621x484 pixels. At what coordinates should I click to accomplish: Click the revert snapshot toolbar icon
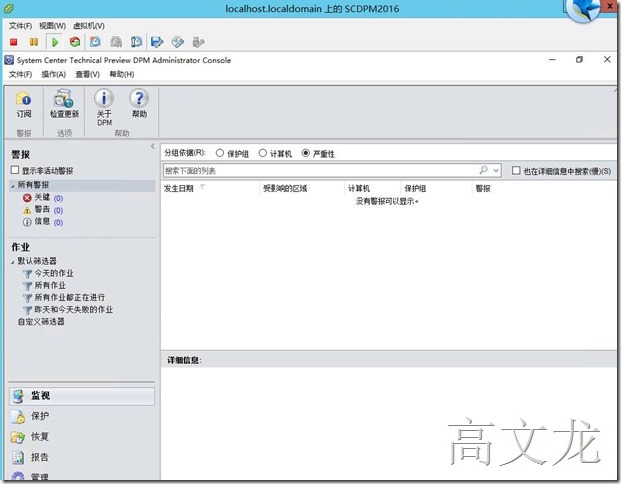pos(116,42)
